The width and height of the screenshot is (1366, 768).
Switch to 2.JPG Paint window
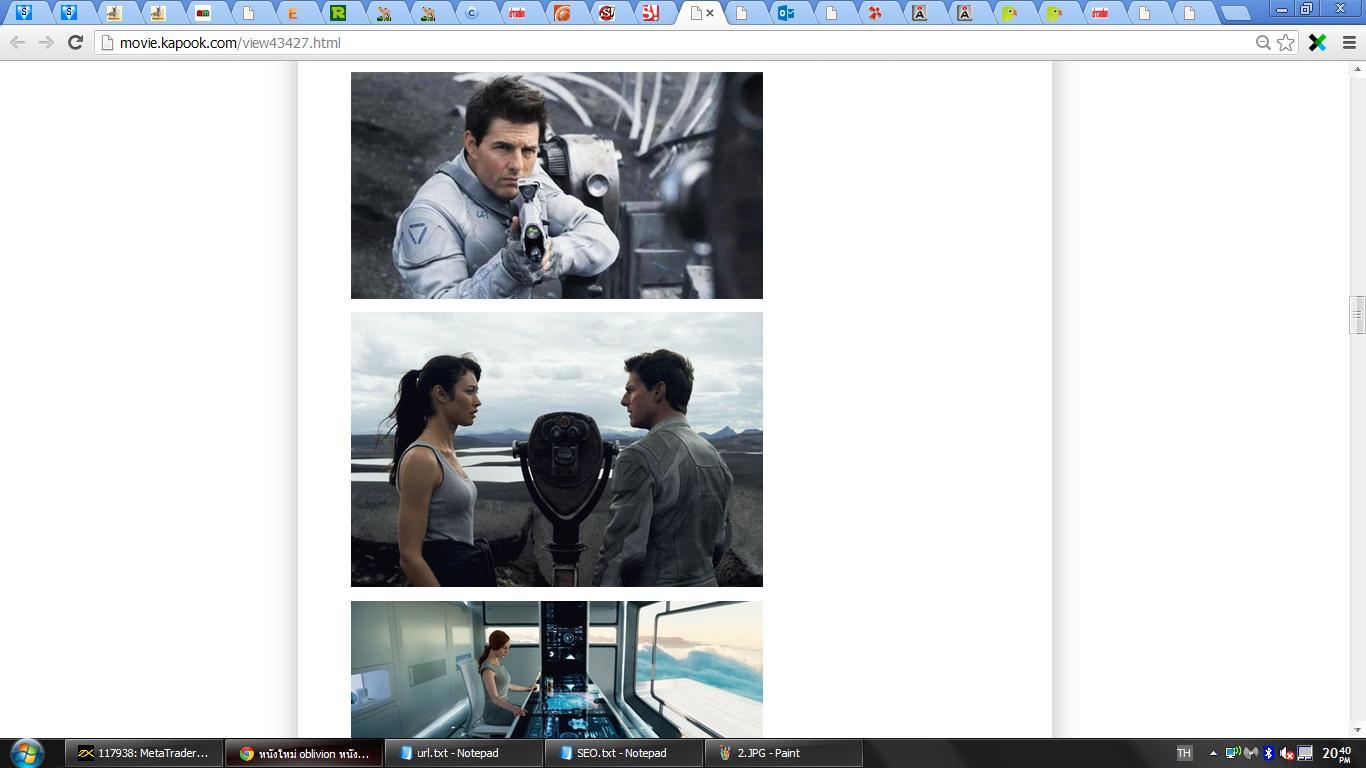click(783, 753)
